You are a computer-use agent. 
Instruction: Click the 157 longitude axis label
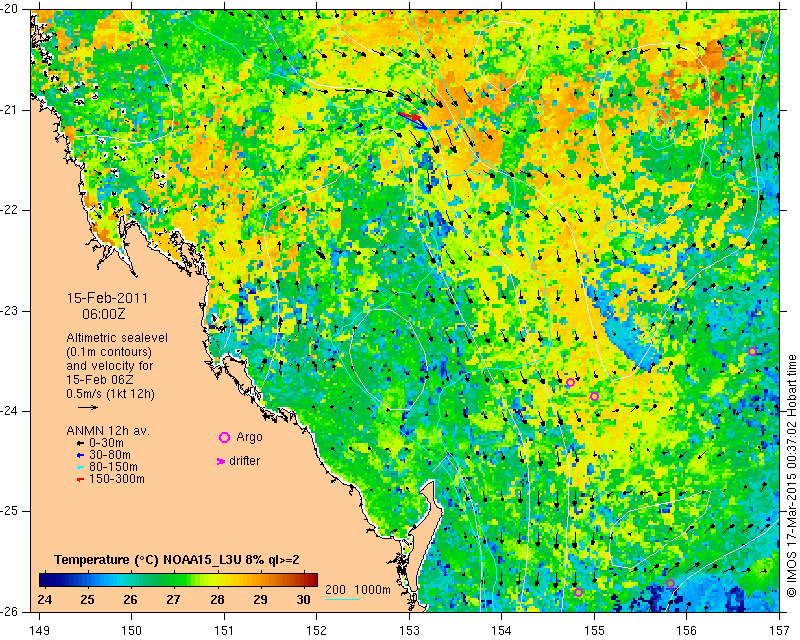point(780,631)
